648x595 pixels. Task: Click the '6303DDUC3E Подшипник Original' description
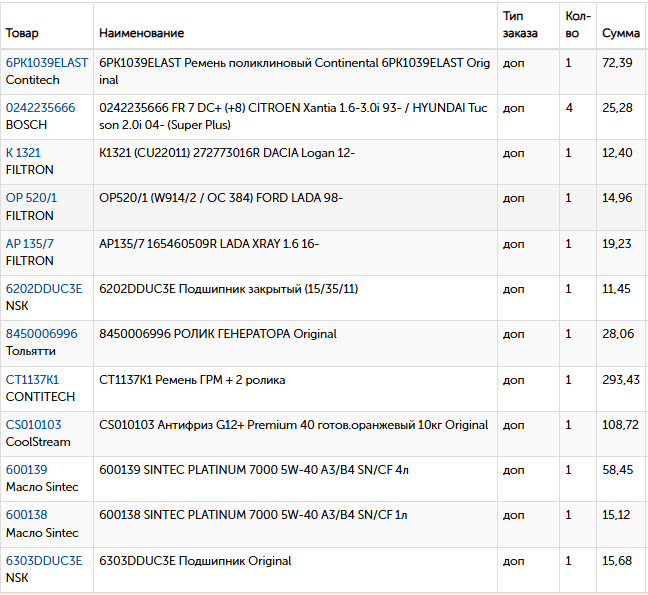(x=195, y=561)
